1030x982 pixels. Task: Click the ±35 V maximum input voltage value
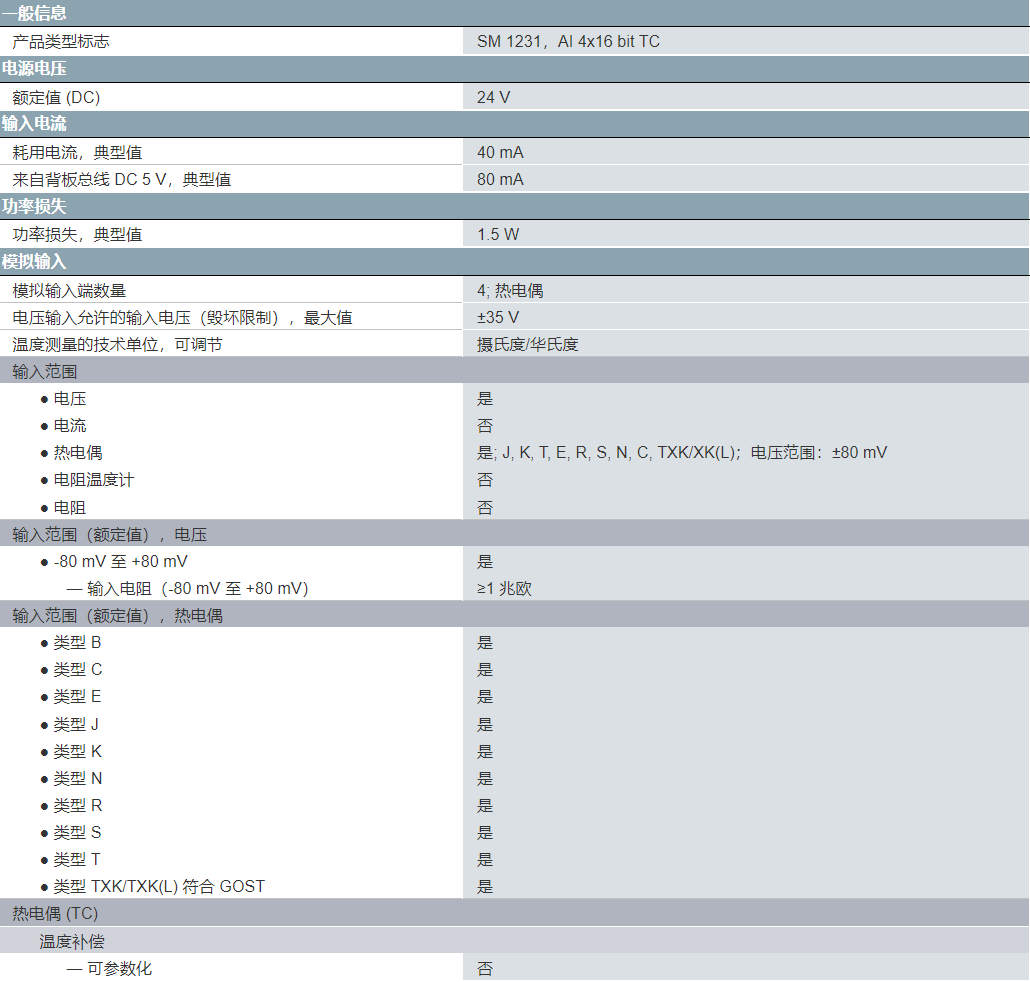click(x=498, y=317)
